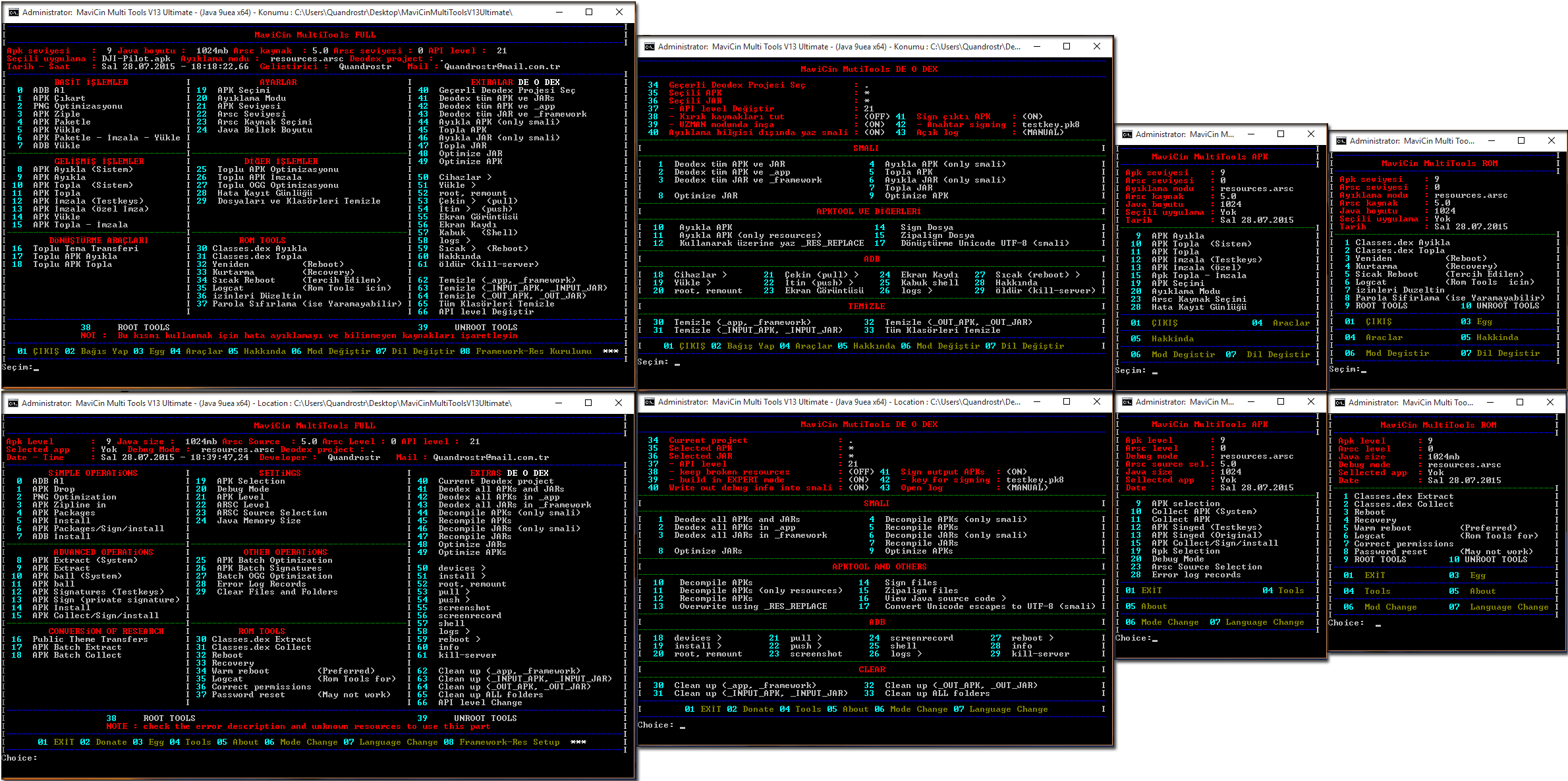Click the 'Choice:' prompt in the English DE O DEX window

656,725
